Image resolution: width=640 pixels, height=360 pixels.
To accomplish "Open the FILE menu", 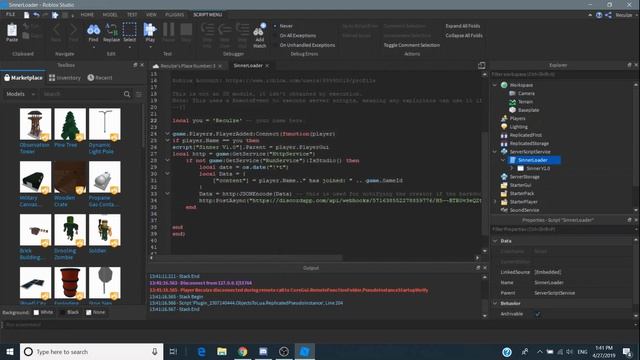I will click(10, 15).
